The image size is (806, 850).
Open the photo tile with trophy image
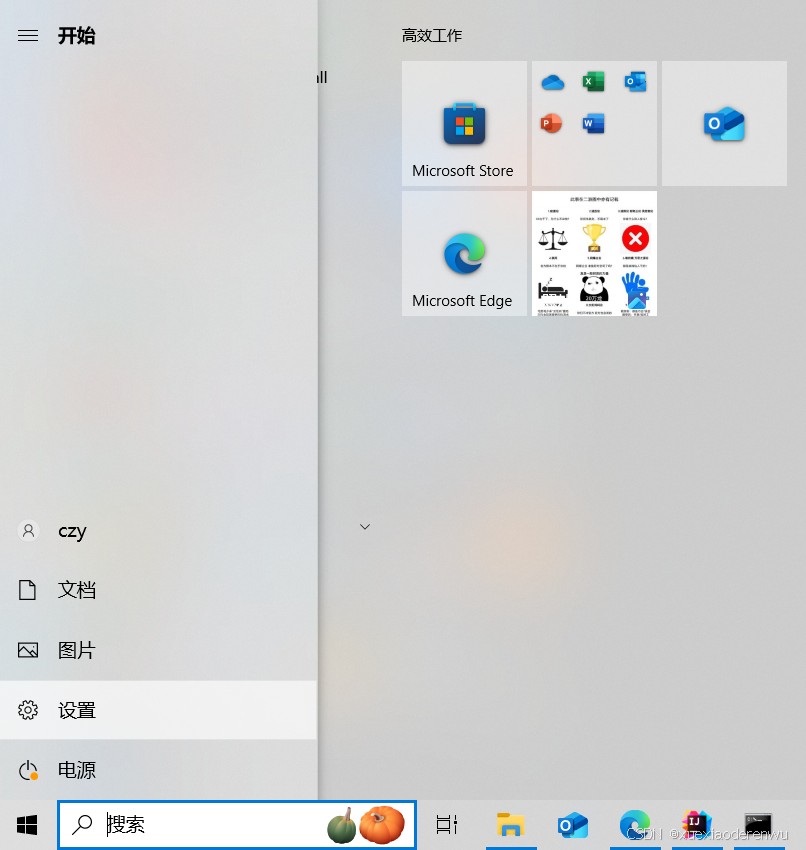[594, 254]
